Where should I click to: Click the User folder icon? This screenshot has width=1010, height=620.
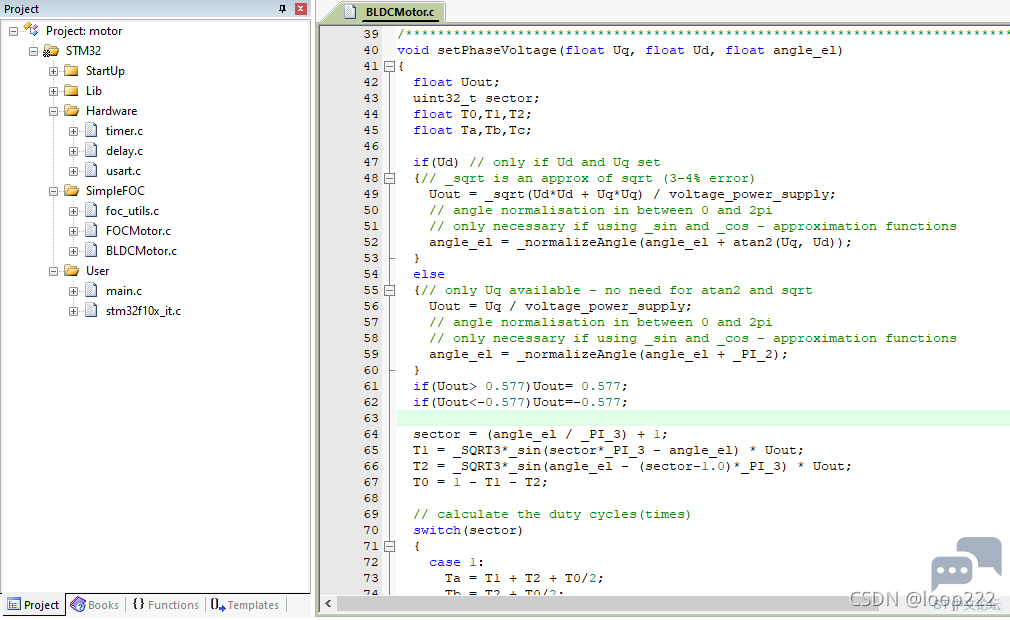(x=71, y=270)
